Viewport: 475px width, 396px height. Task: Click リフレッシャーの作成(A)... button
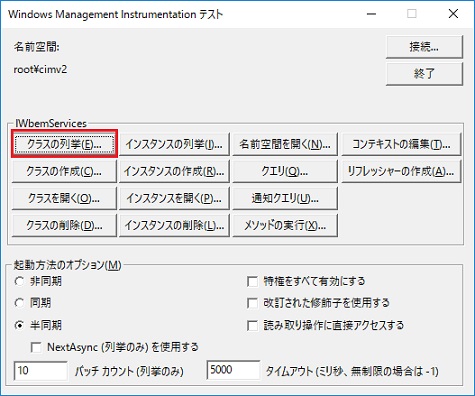coord(401,171)
